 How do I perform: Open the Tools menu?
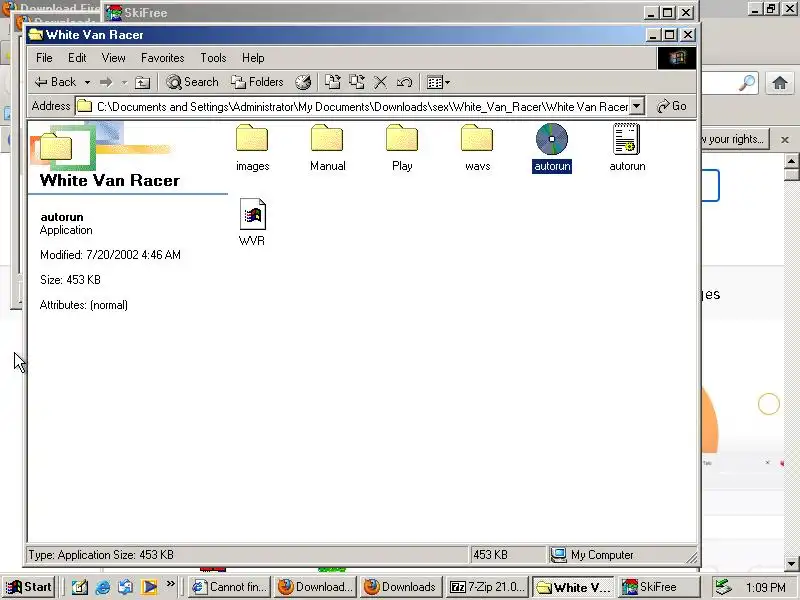pyautogui.click(x=213, y=58)
